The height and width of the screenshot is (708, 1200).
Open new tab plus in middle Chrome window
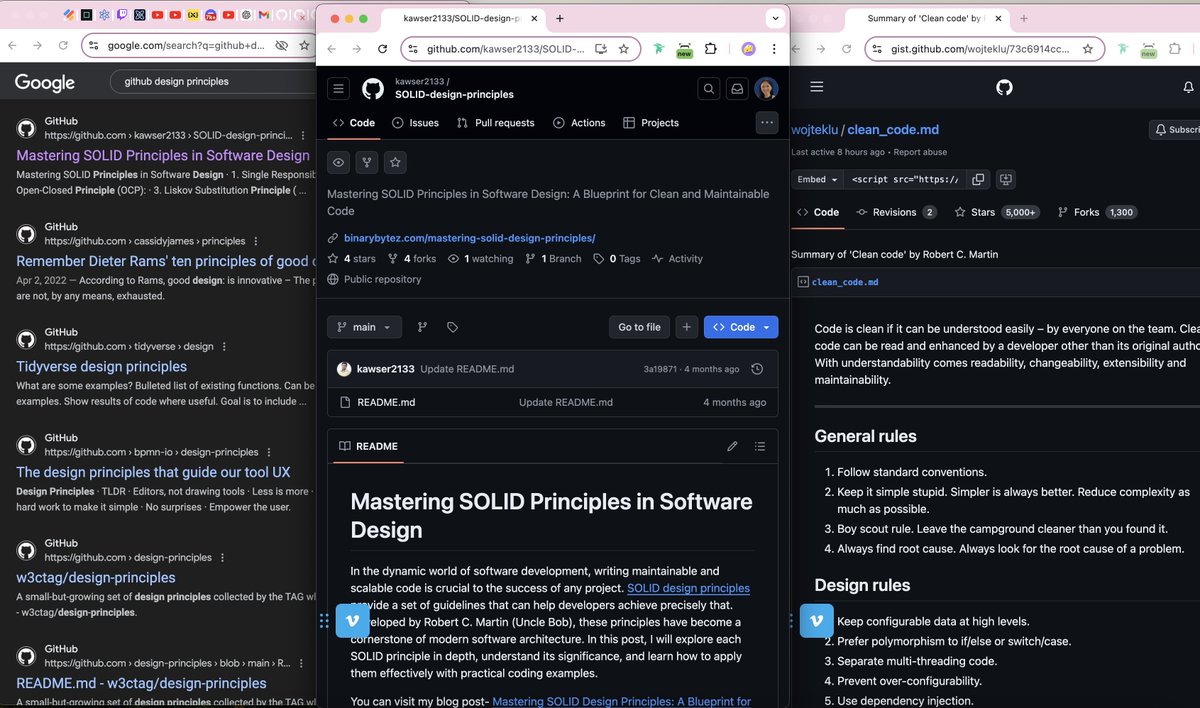[x=559, y=18]
